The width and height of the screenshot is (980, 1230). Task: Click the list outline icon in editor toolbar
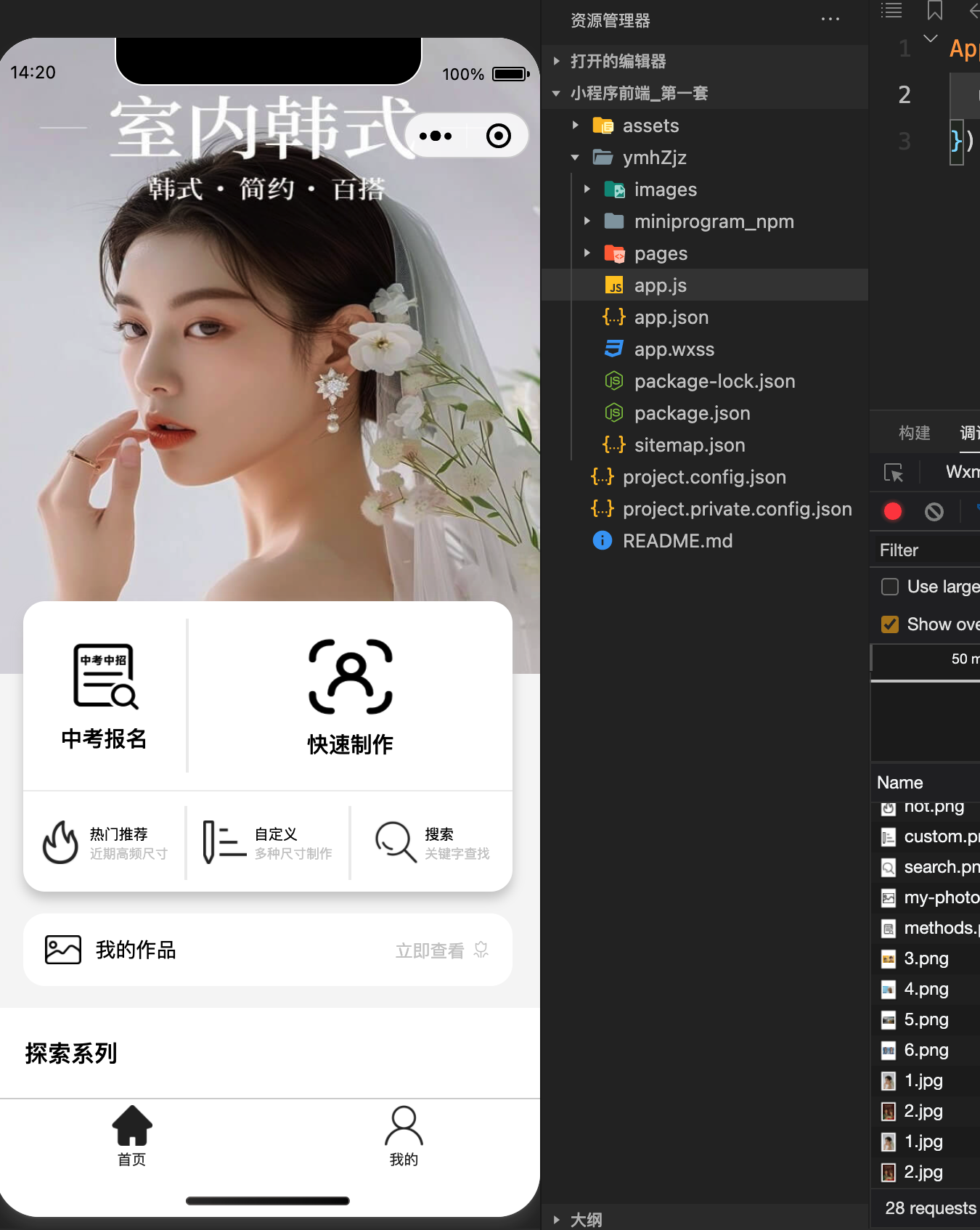(891, 10)
